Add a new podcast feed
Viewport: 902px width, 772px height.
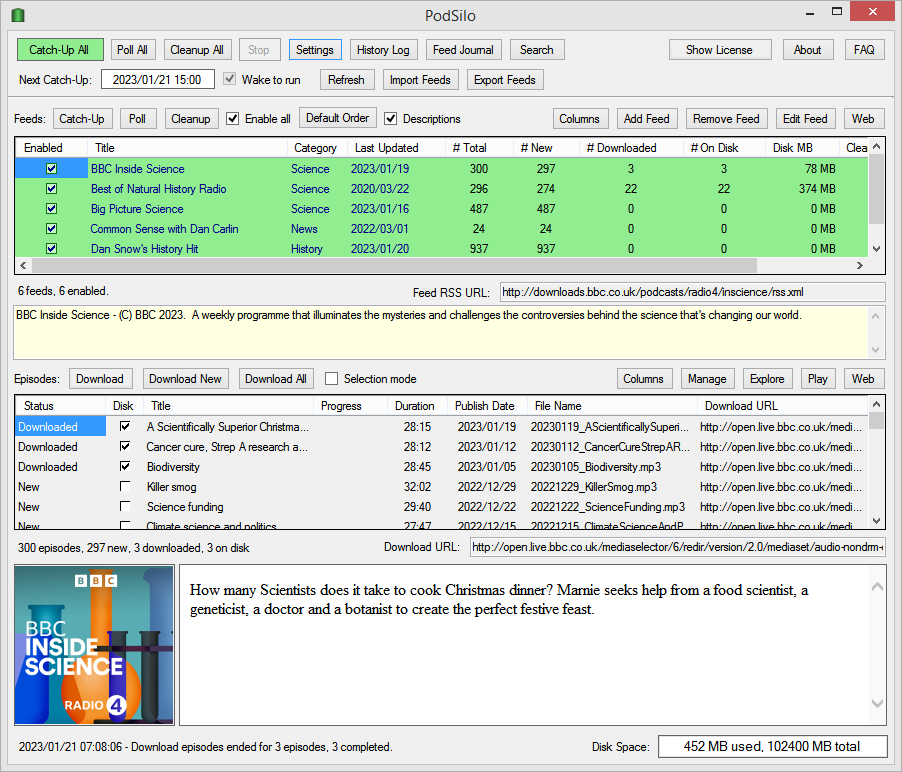tap(646, 118)
